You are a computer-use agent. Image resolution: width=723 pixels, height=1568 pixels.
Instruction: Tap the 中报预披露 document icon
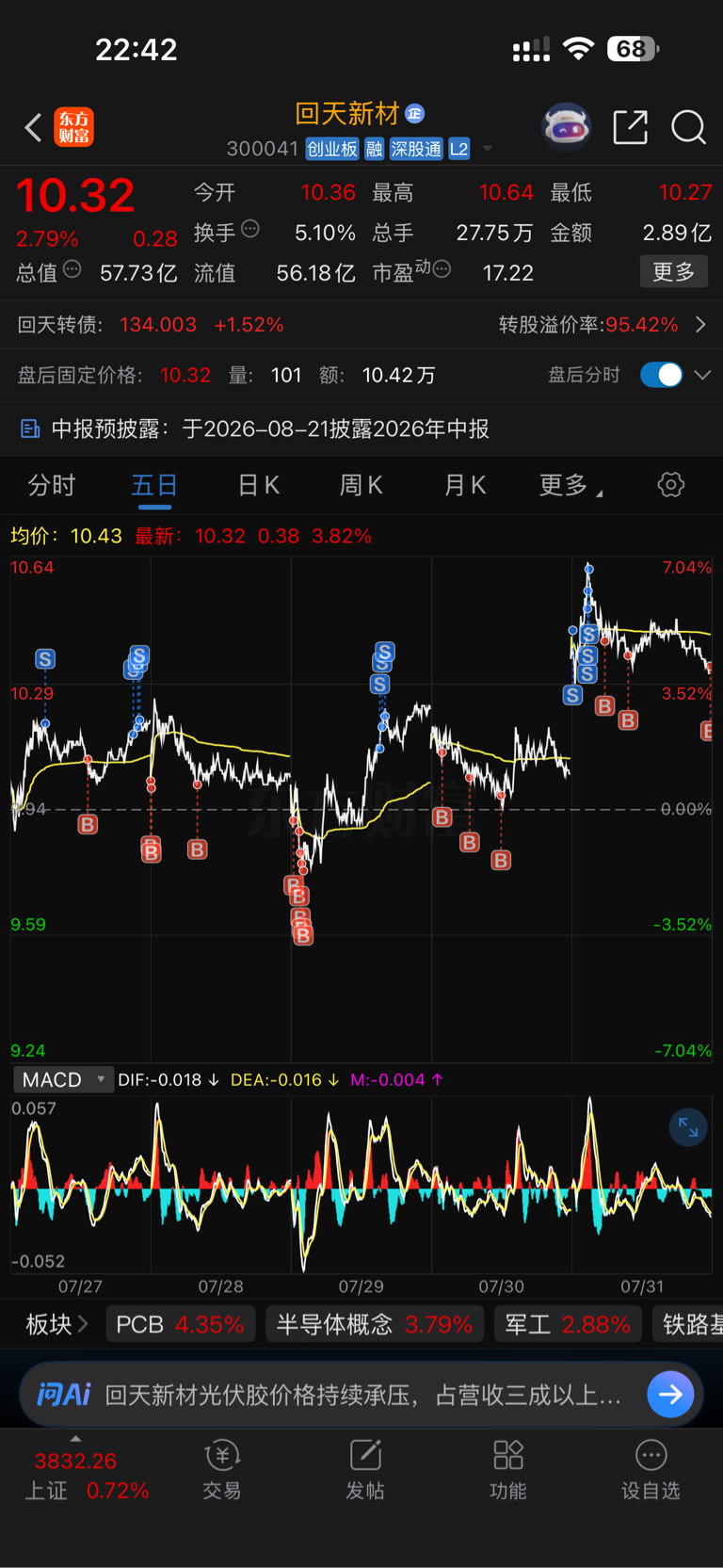click(x=30, y=429)
